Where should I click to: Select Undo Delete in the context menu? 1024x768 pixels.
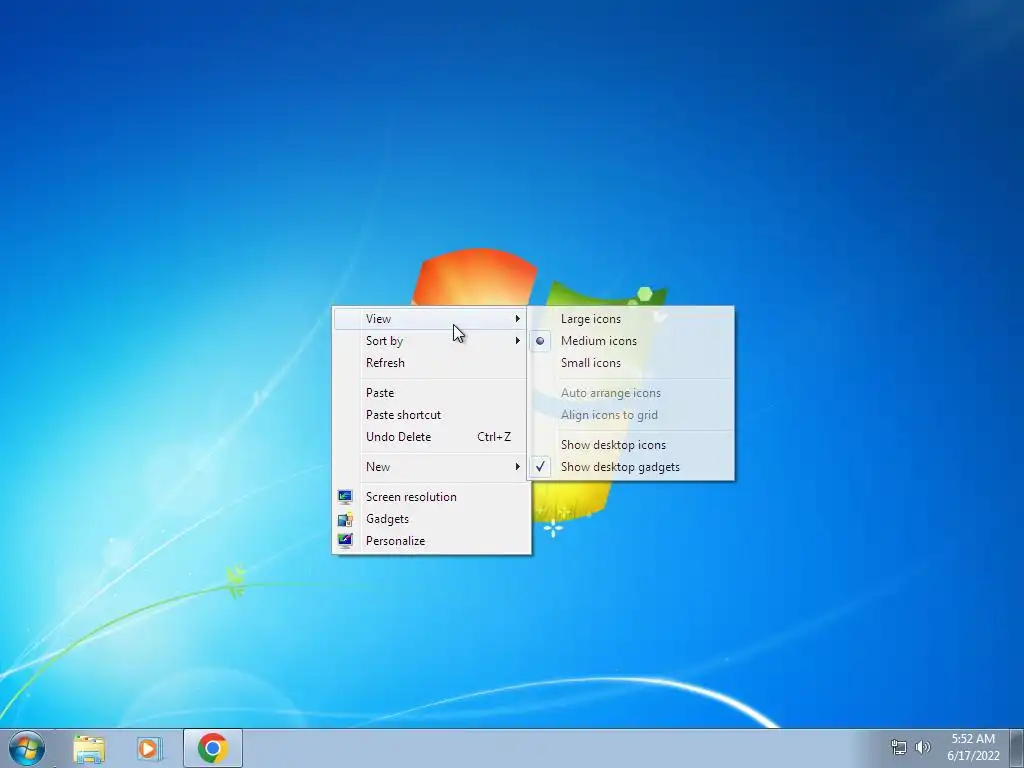[431, 437]
